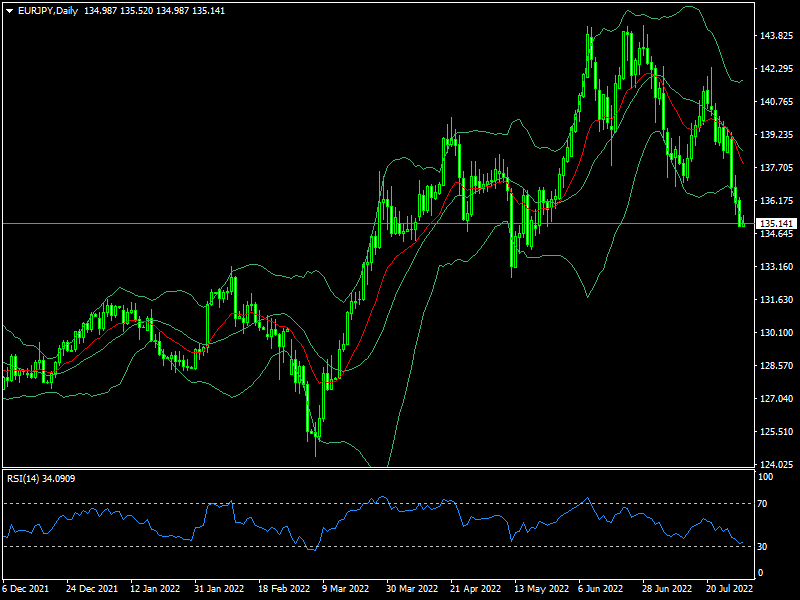Click the 140.765 price scale label
The image size is (800, 600).
click(x=777, y=102)
